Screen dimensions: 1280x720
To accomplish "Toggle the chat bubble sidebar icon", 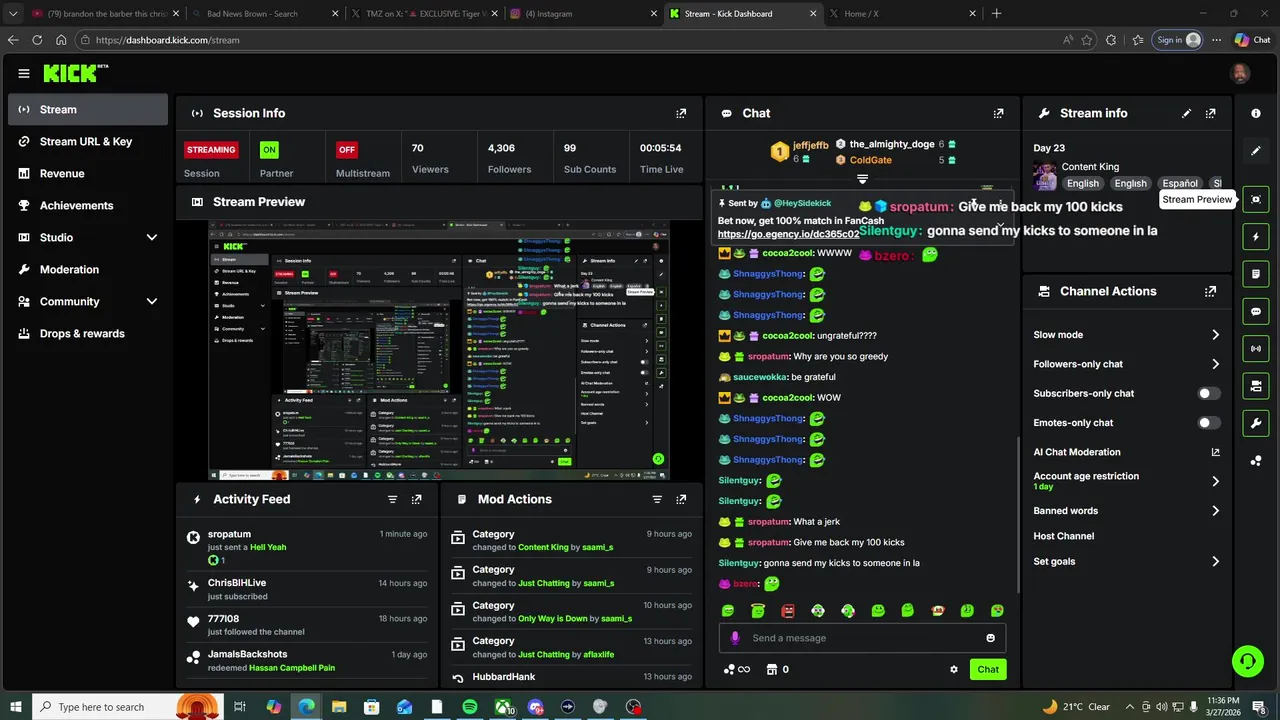I will [1256, 311].
